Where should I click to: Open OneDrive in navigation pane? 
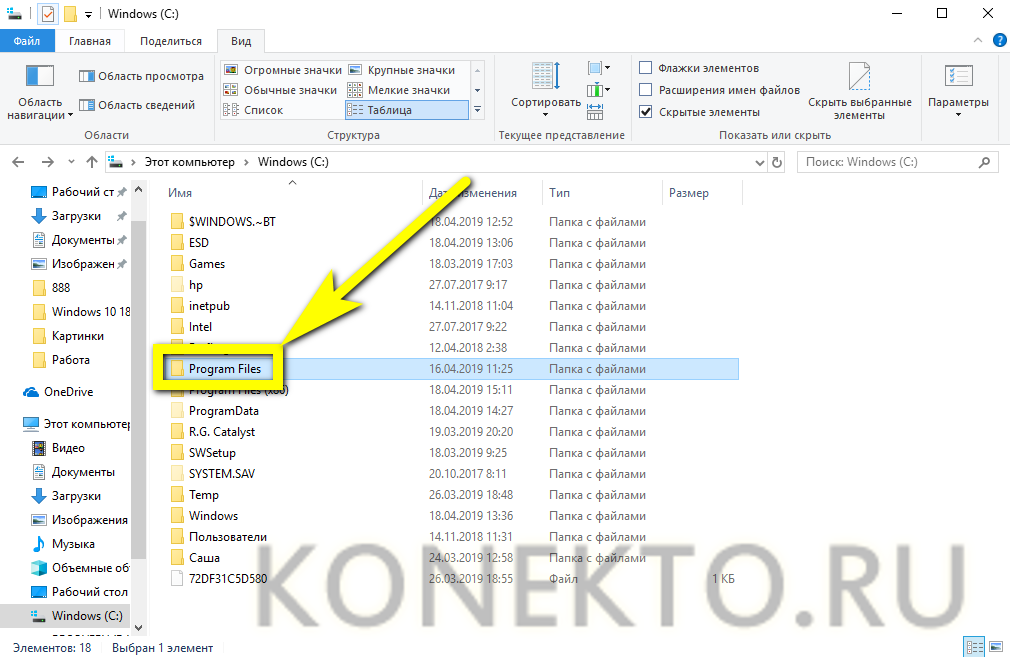tap(59, 392)
